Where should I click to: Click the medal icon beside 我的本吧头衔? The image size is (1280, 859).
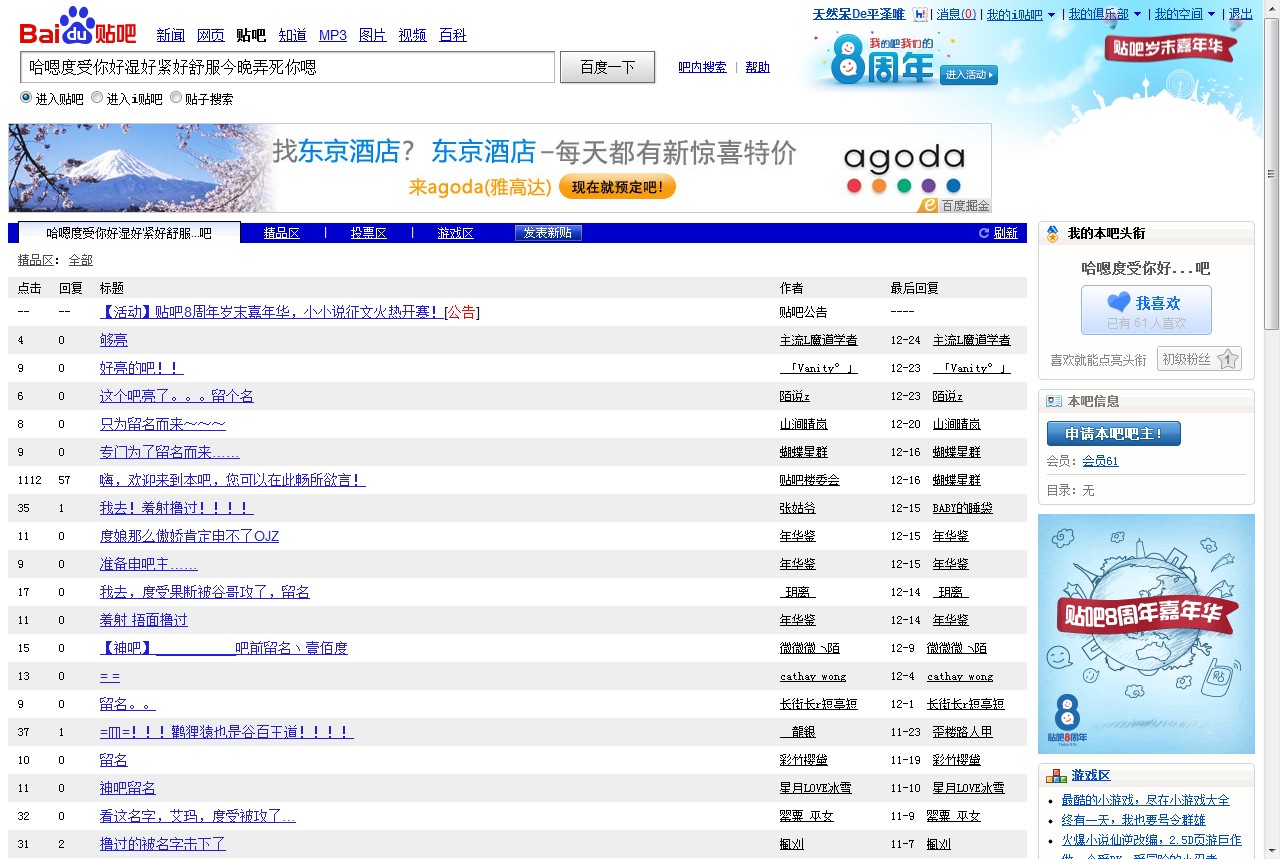tap(1052, 234)
